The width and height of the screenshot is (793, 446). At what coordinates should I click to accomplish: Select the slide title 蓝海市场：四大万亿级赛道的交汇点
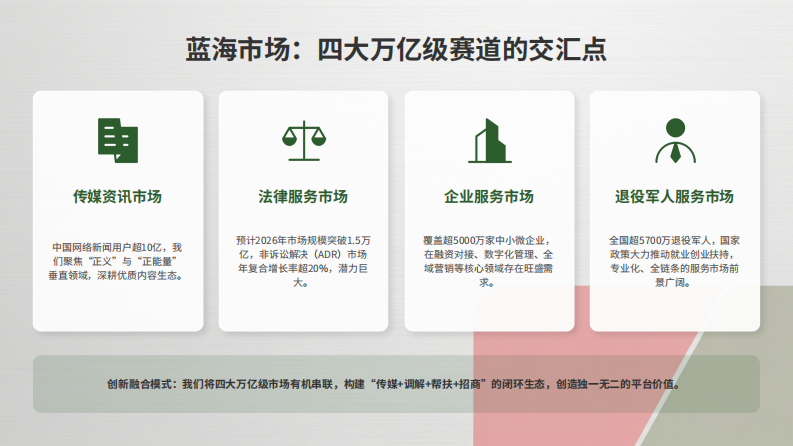coord(396,50)
